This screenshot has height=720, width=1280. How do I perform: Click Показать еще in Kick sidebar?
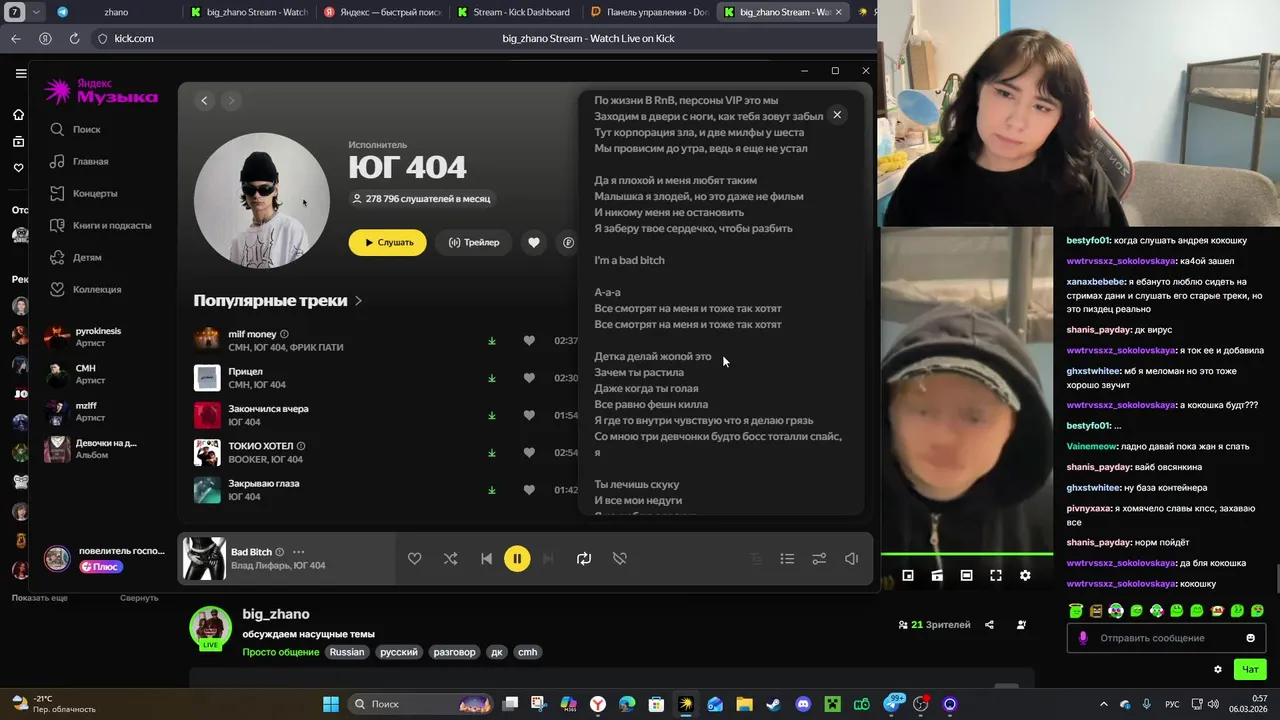(x=40, y=598)
